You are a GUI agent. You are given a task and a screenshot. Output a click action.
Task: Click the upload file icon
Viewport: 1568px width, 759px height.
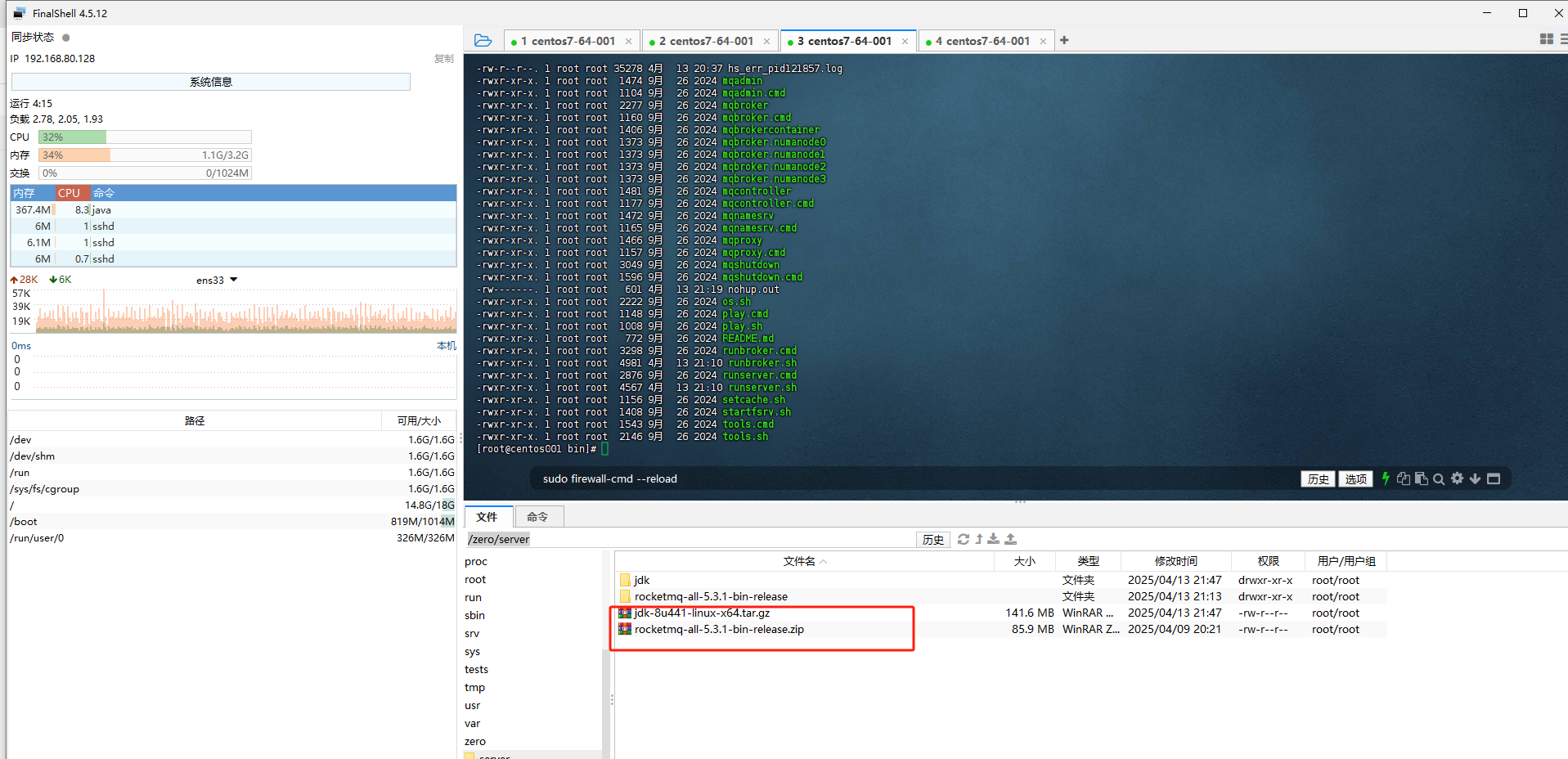coord(1010,539)
